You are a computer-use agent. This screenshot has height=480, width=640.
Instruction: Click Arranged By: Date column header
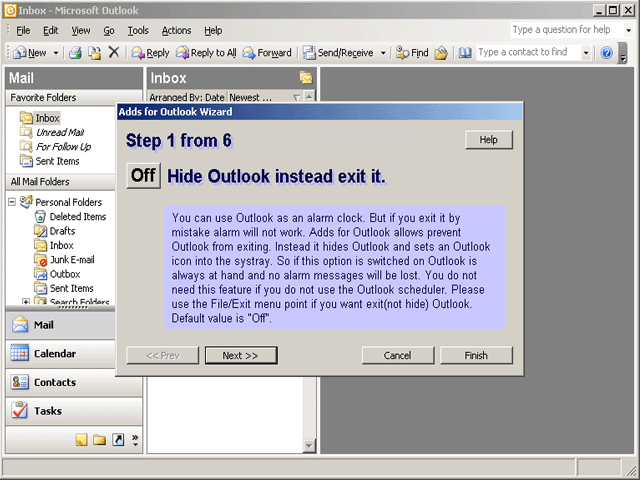click(x=187, y=97)
